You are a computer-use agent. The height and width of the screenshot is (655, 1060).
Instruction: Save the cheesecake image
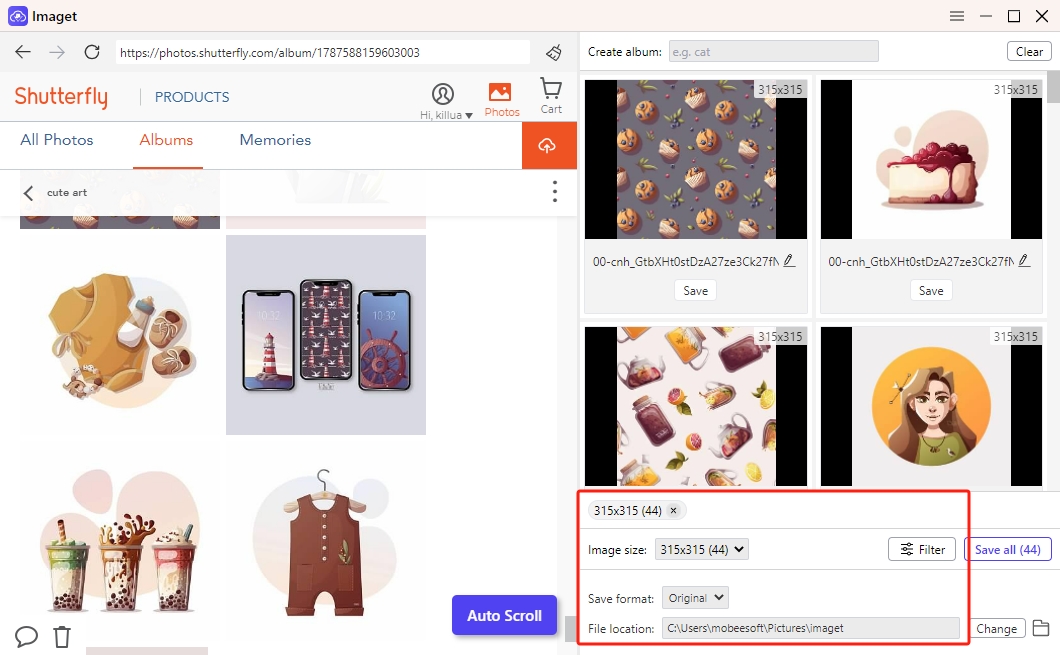931,291
